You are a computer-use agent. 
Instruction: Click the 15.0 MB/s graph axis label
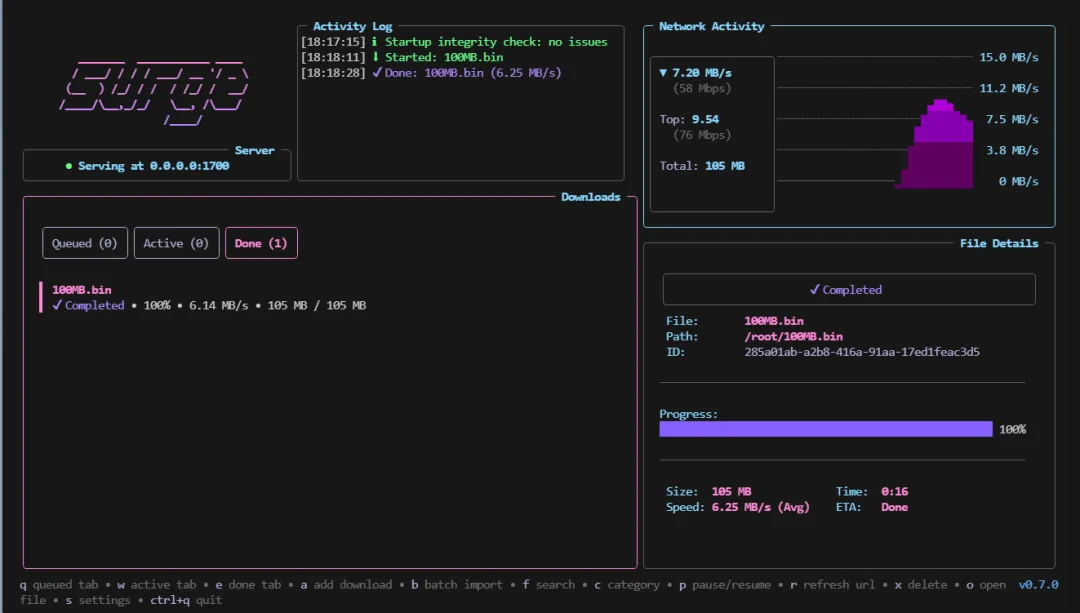tap(1008, 57)
